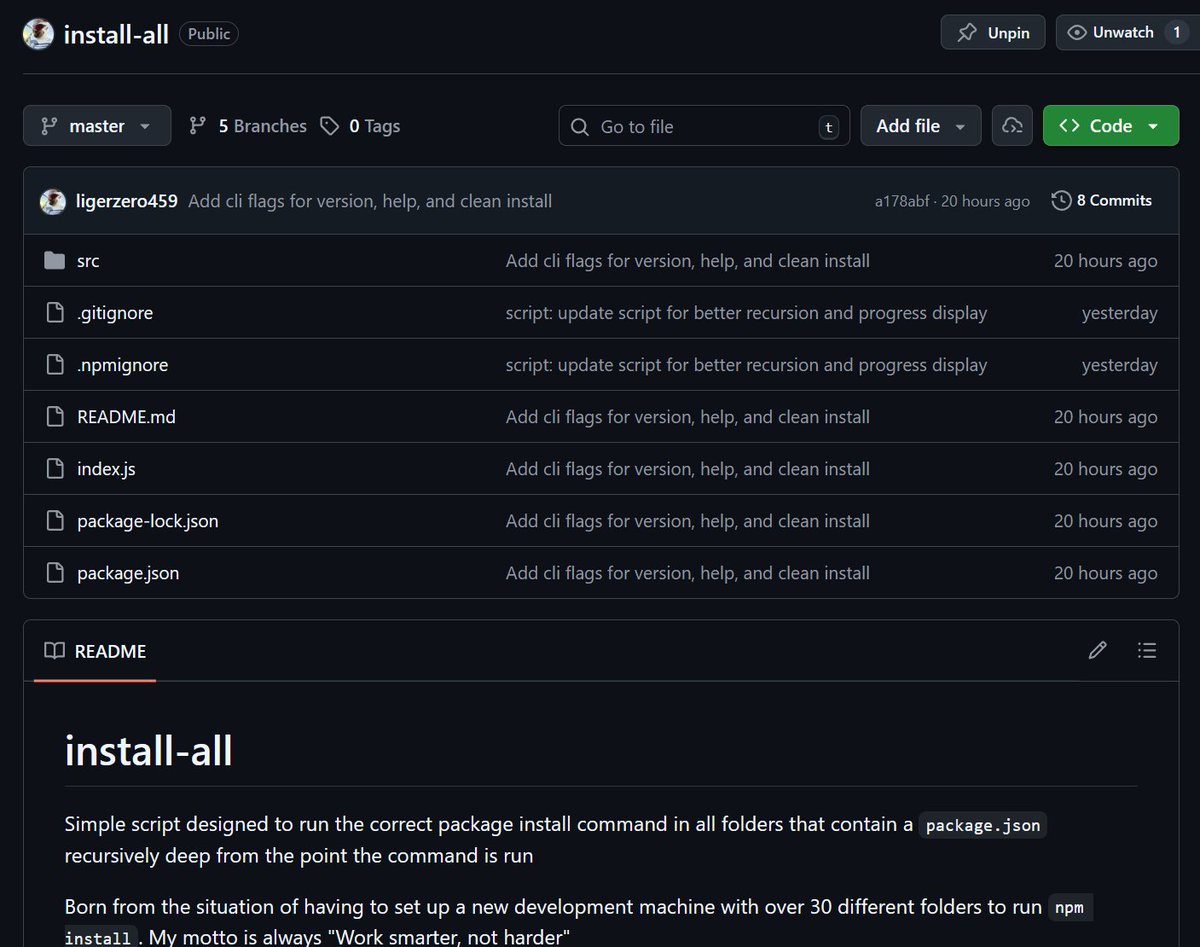Open the green Code dropdown

[1111, 126]
